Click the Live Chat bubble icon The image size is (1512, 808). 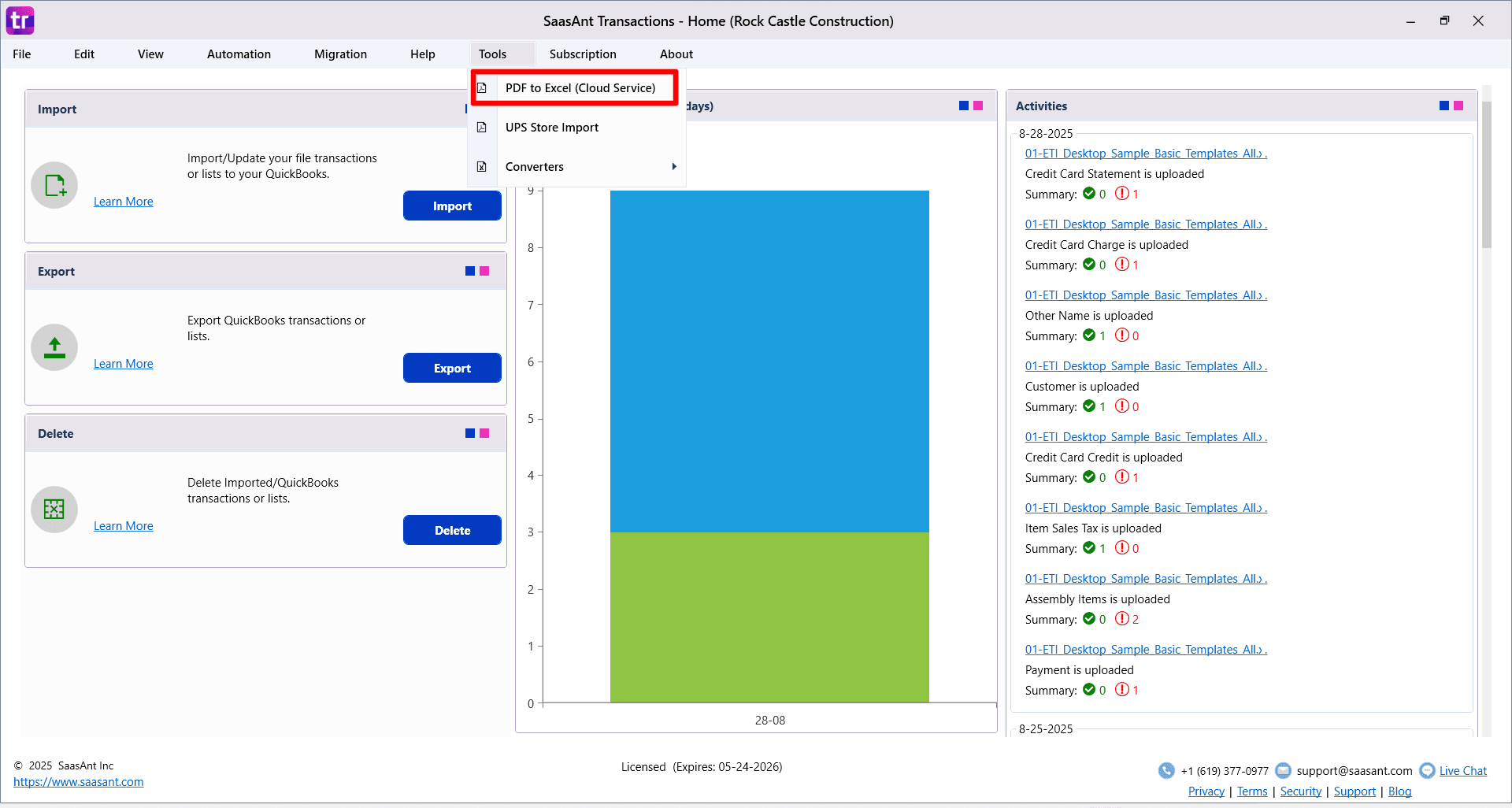[1427, 770]
